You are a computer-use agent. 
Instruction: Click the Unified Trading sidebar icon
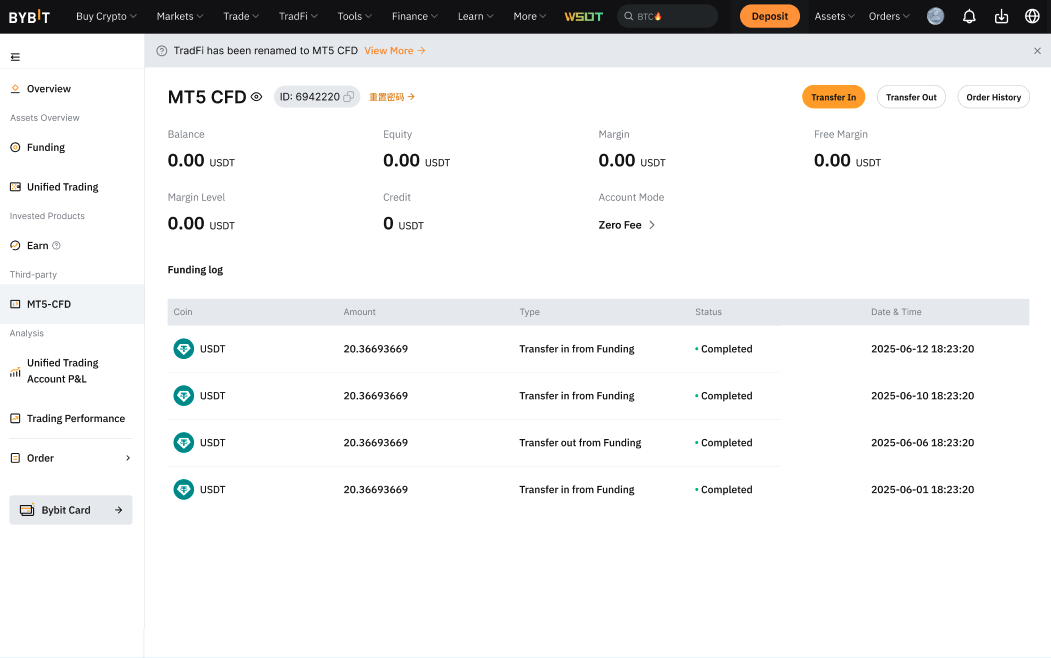point(15,187)
